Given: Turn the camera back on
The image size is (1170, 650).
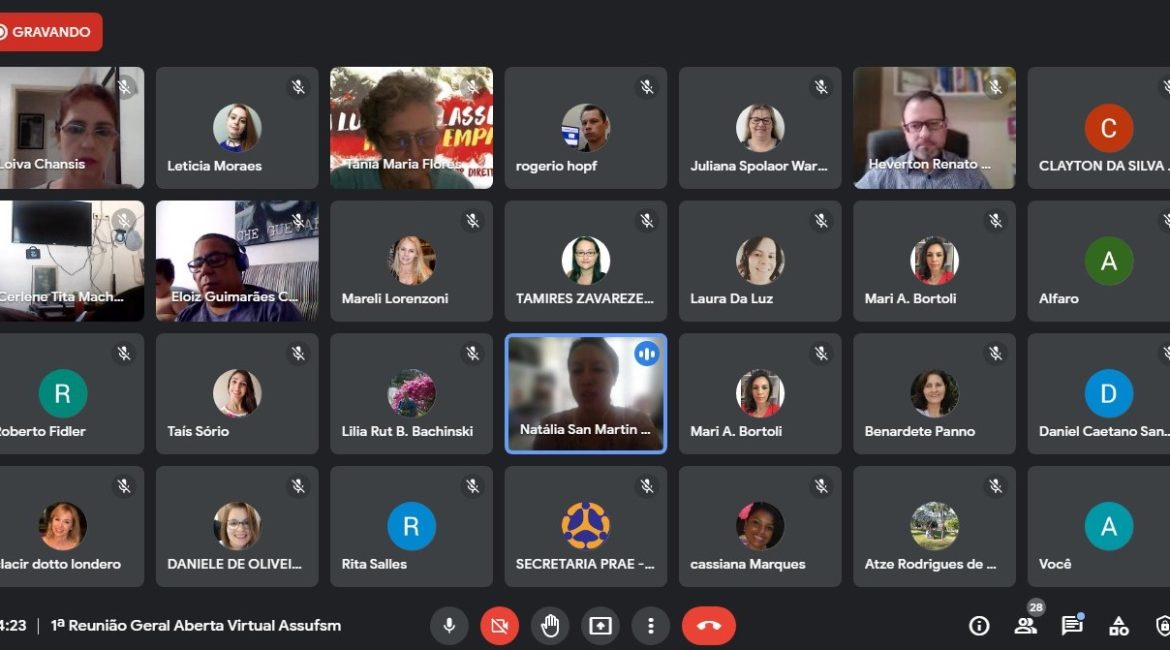Looking at the screenshot, I should point(499,626).
